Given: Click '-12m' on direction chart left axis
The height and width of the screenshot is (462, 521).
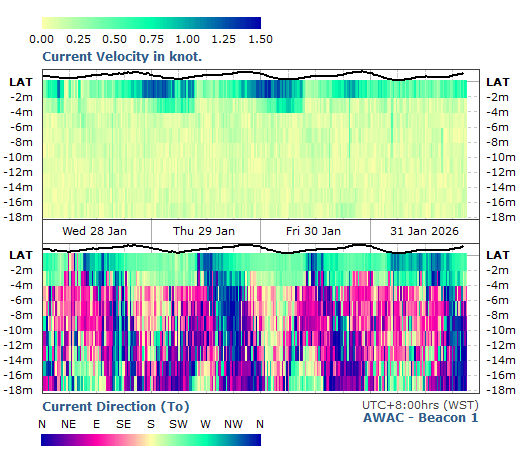Looking at the screenshot, I should tap(18, 345).
